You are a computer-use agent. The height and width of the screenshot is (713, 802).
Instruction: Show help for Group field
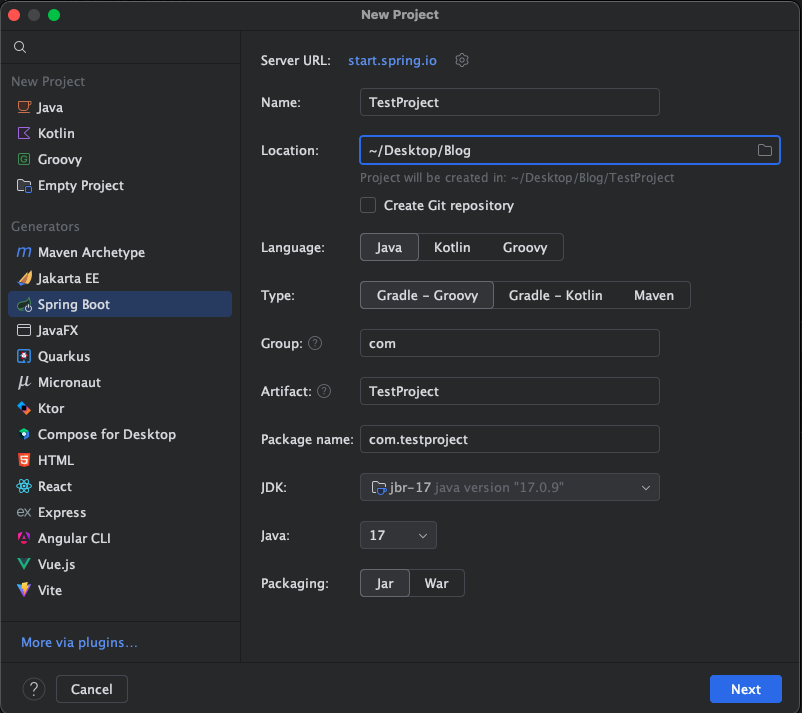click(x=316, y=343)
